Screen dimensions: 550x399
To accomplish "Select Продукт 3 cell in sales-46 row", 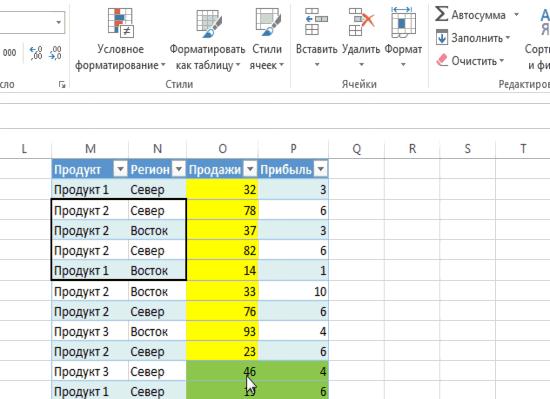I will [90, 371].
